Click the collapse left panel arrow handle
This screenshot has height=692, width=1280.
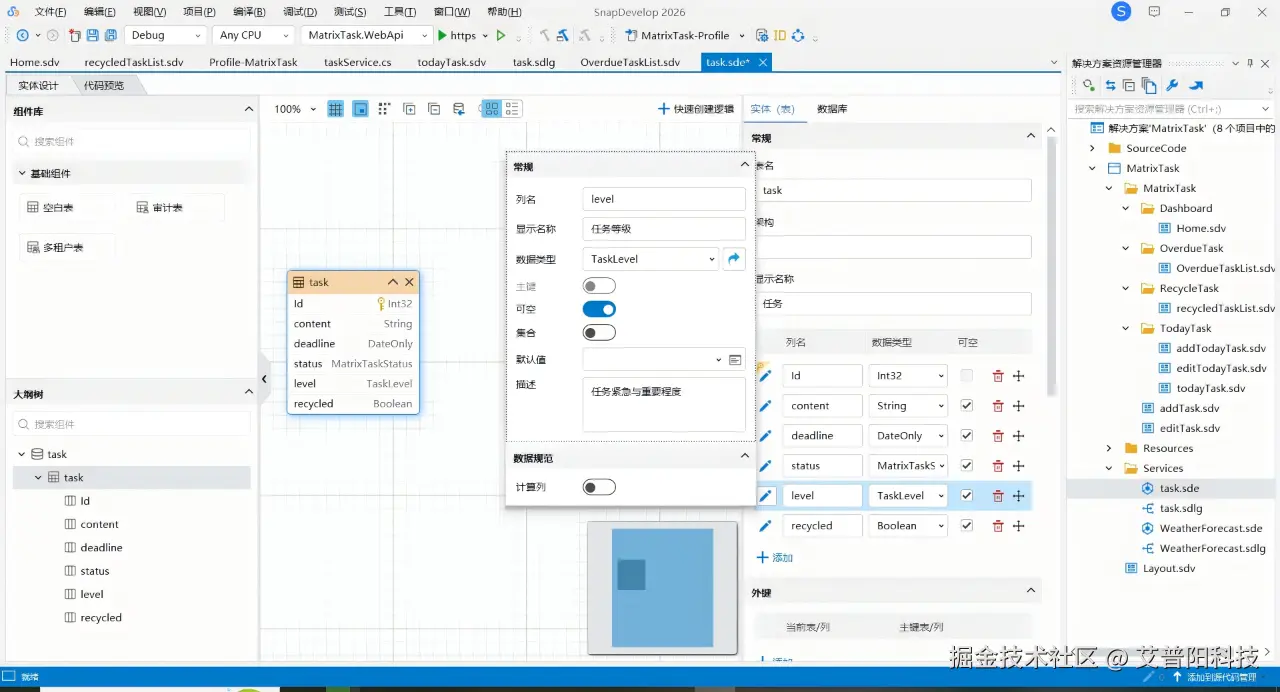tap(264, 379)
